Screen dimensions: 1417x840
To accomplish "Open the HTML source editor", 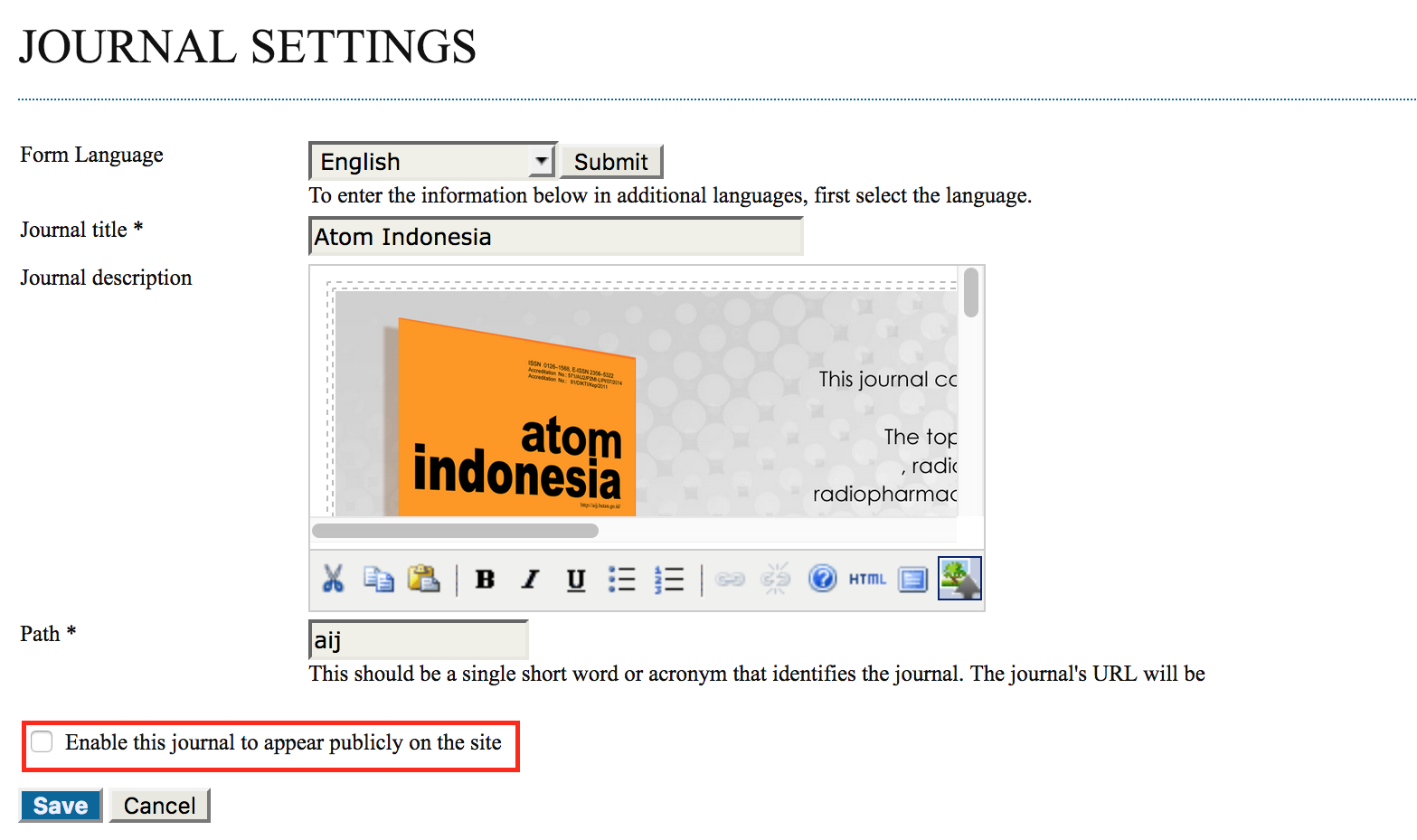I will pos(867,579).
